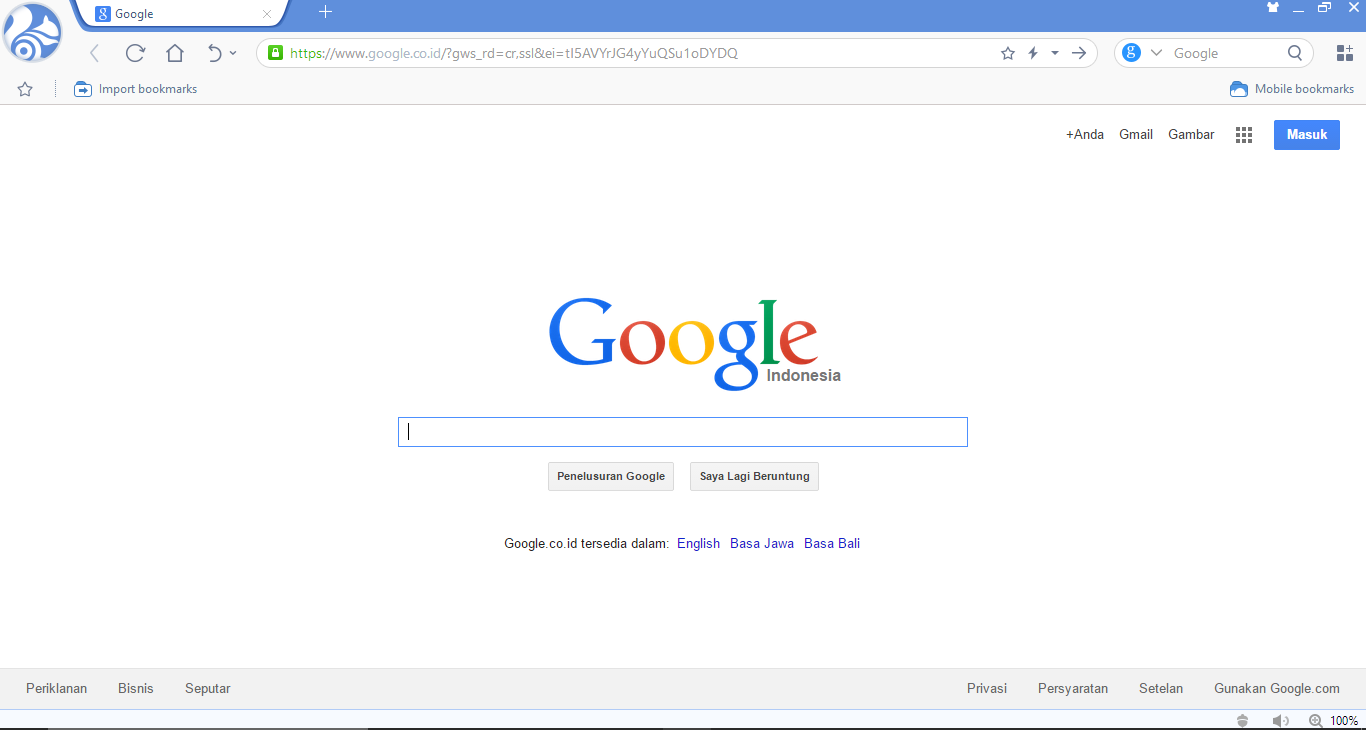Restore the recently closed tab
The width and height of the screenshot is (1366, 730).
click(x=214, y=53)
